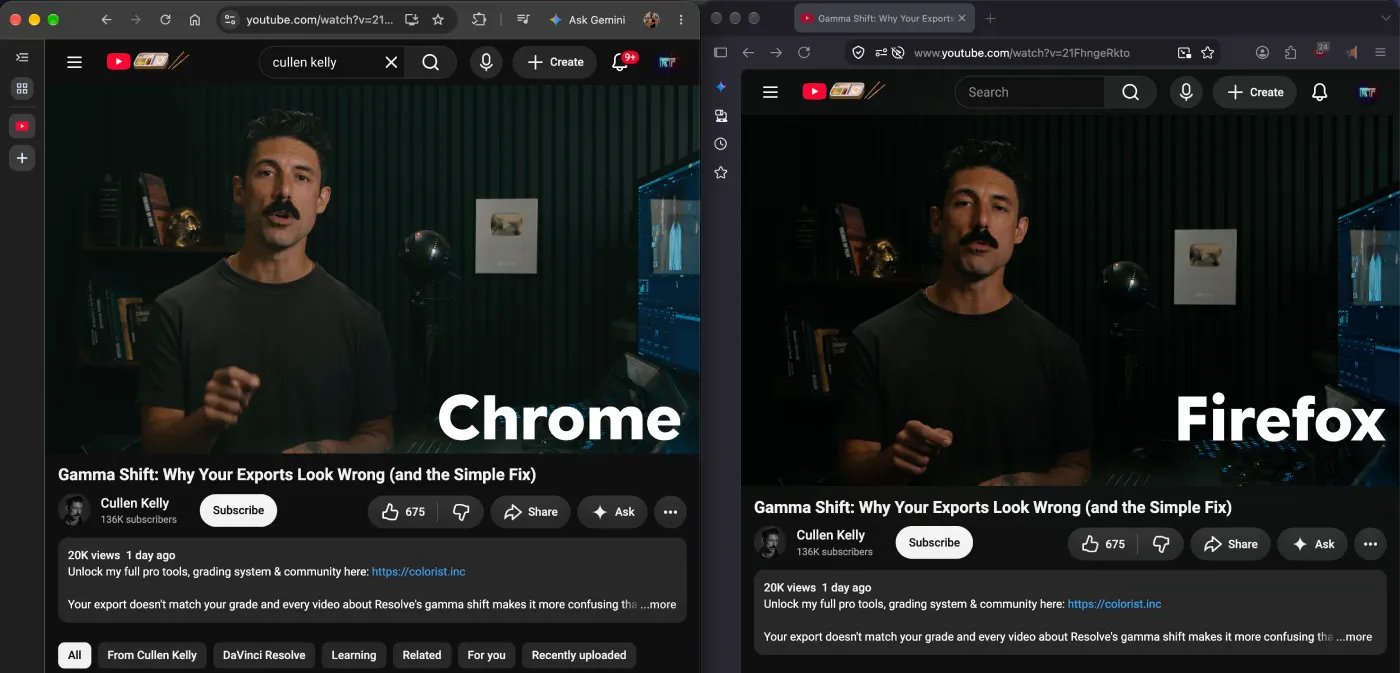Open Cullen Kelly channel avatar in Chrome window
Image resolution: width=1400 pixels, height=673 pixels.
click(74, 510)
